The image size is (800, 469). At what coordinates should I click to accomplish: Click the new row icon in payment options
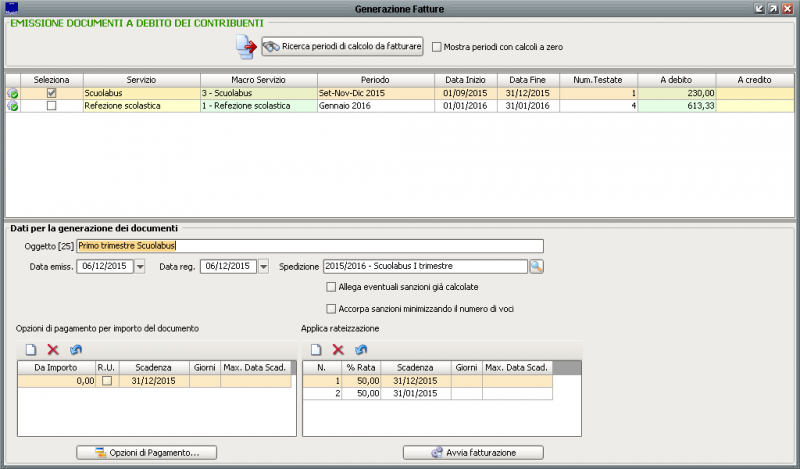[x=31, y=350]
